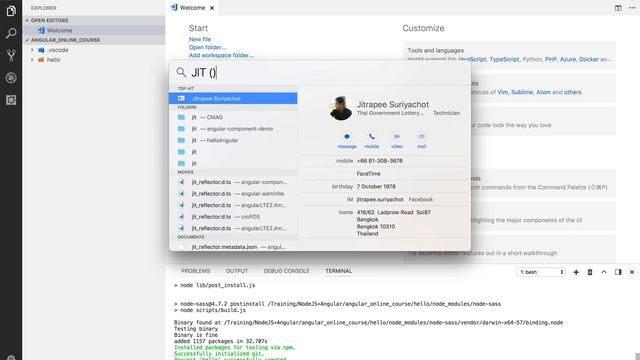Maximize the terminal panel with up chevron
The width and height of the screenshot is (640, 360).
(604, 272)
